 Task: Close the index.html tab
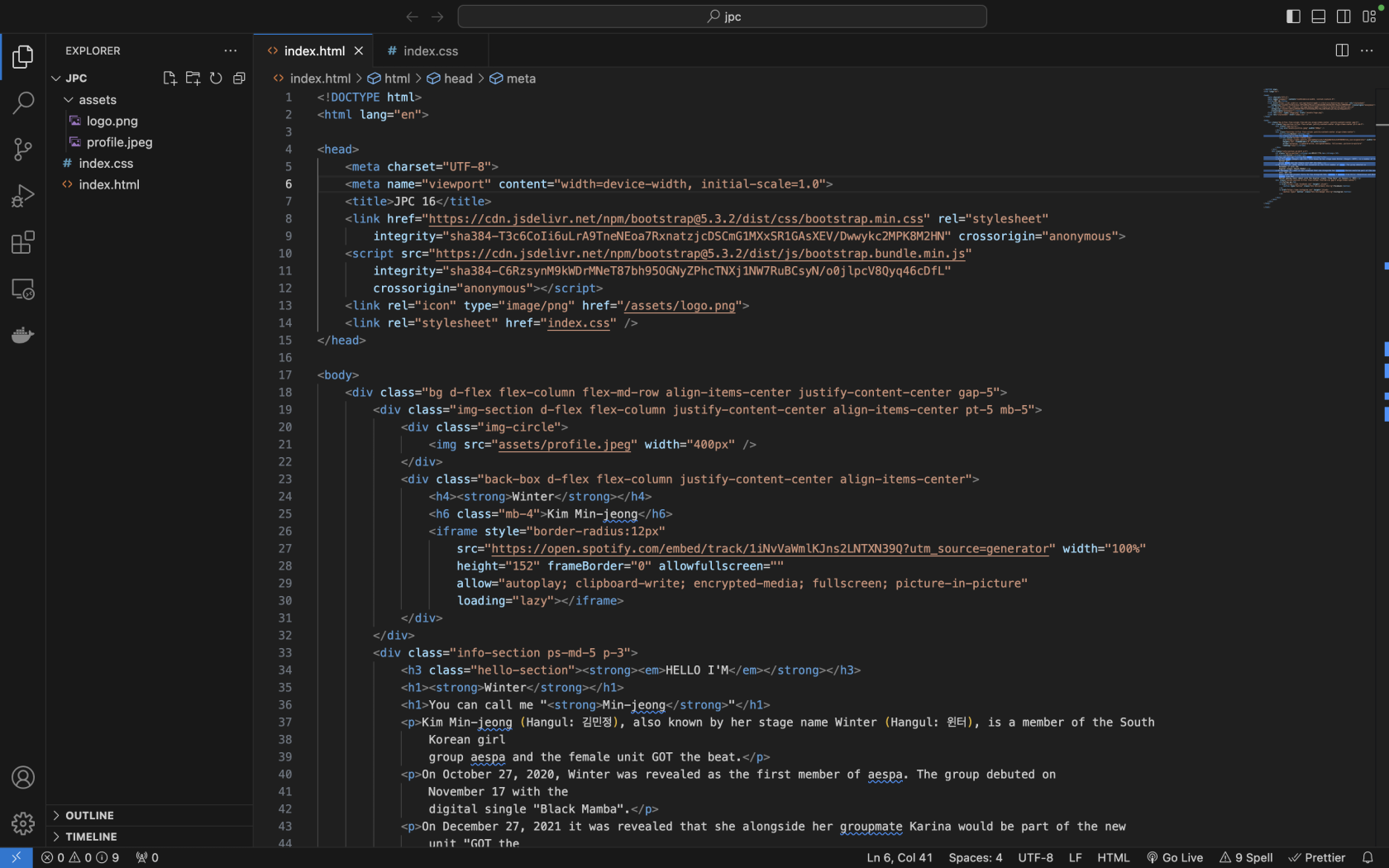[359, 50]
